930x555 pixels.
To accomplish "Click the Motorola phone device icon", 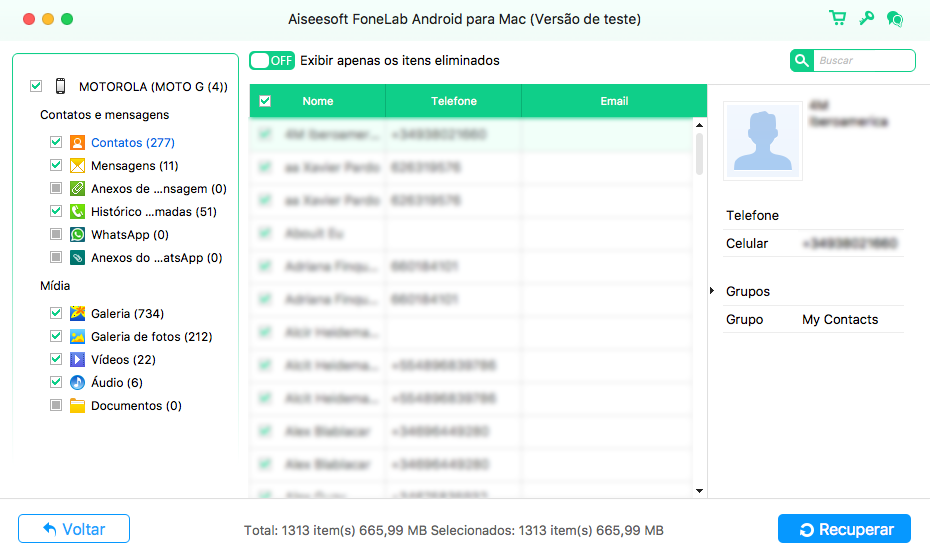I will pos(60,87).
